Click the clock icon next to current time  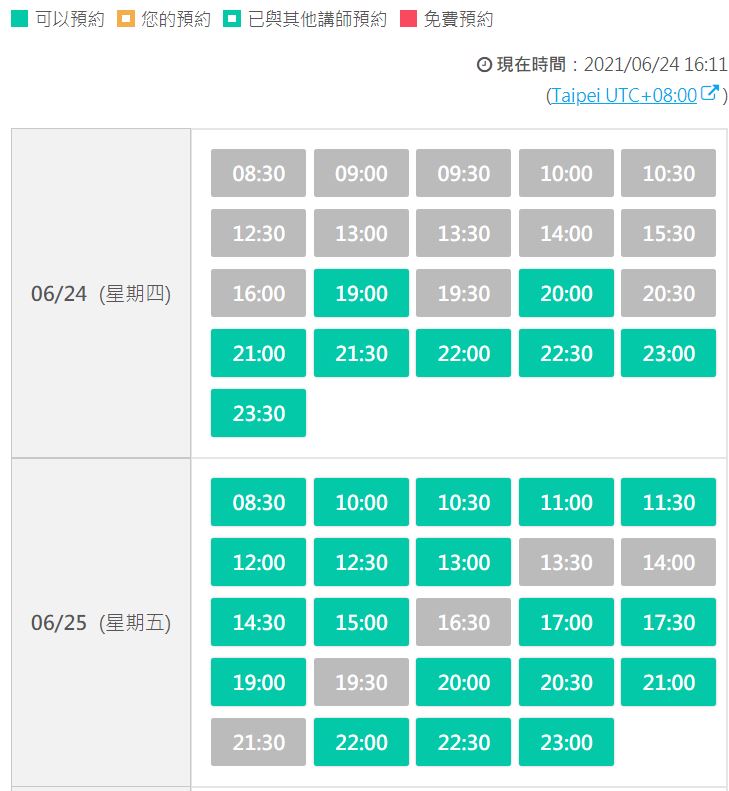coord(484,64)
